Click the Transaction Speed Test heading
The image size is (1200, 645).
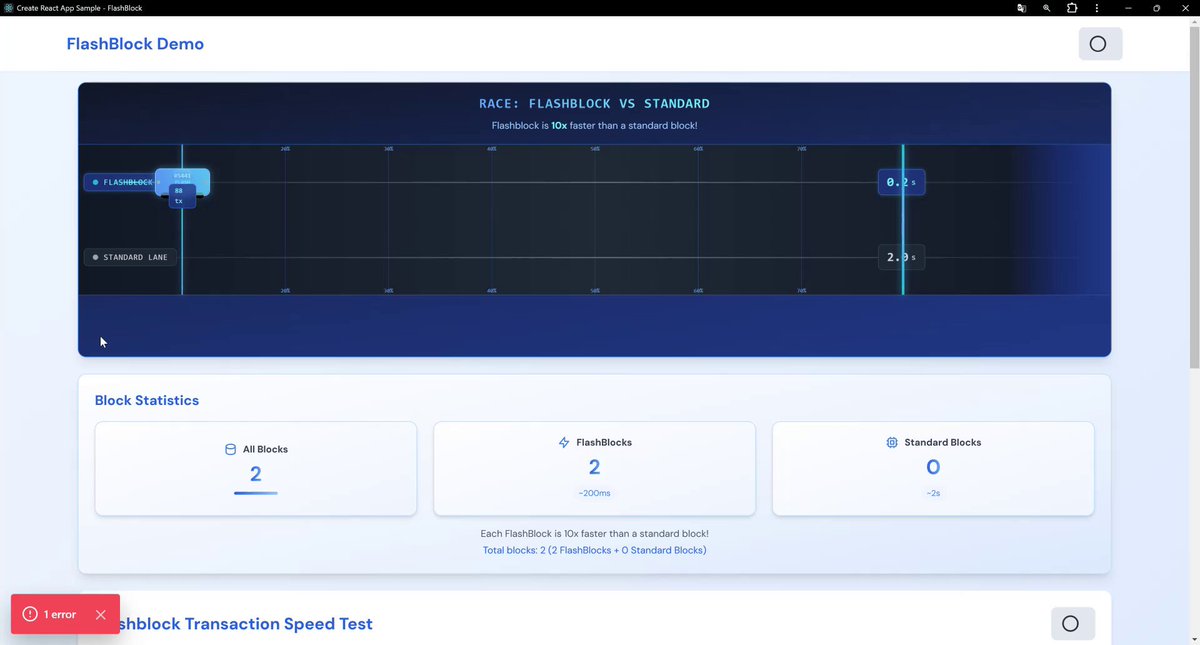pos(246,624)
